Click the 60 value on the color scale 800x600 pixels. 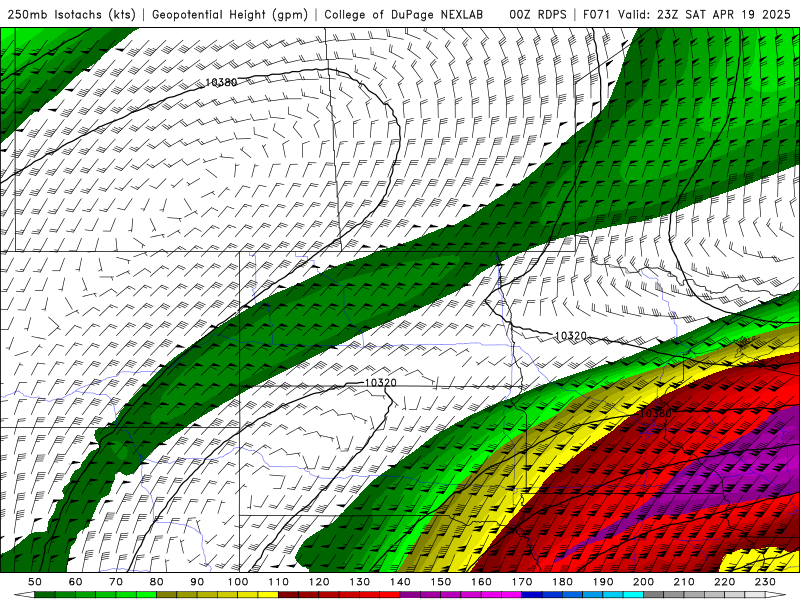point(76,582)
